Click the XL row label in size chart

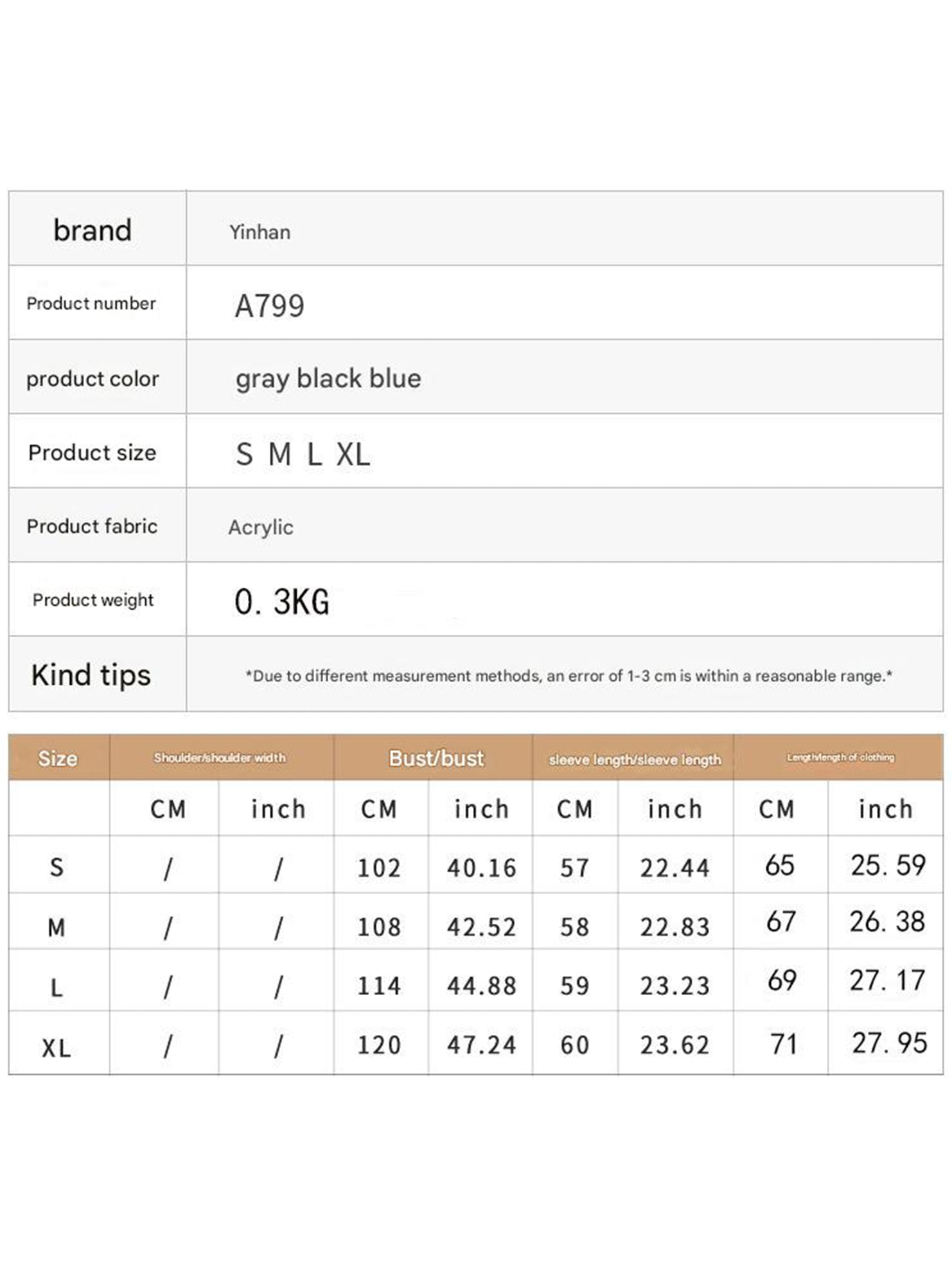click(57, 1048)
